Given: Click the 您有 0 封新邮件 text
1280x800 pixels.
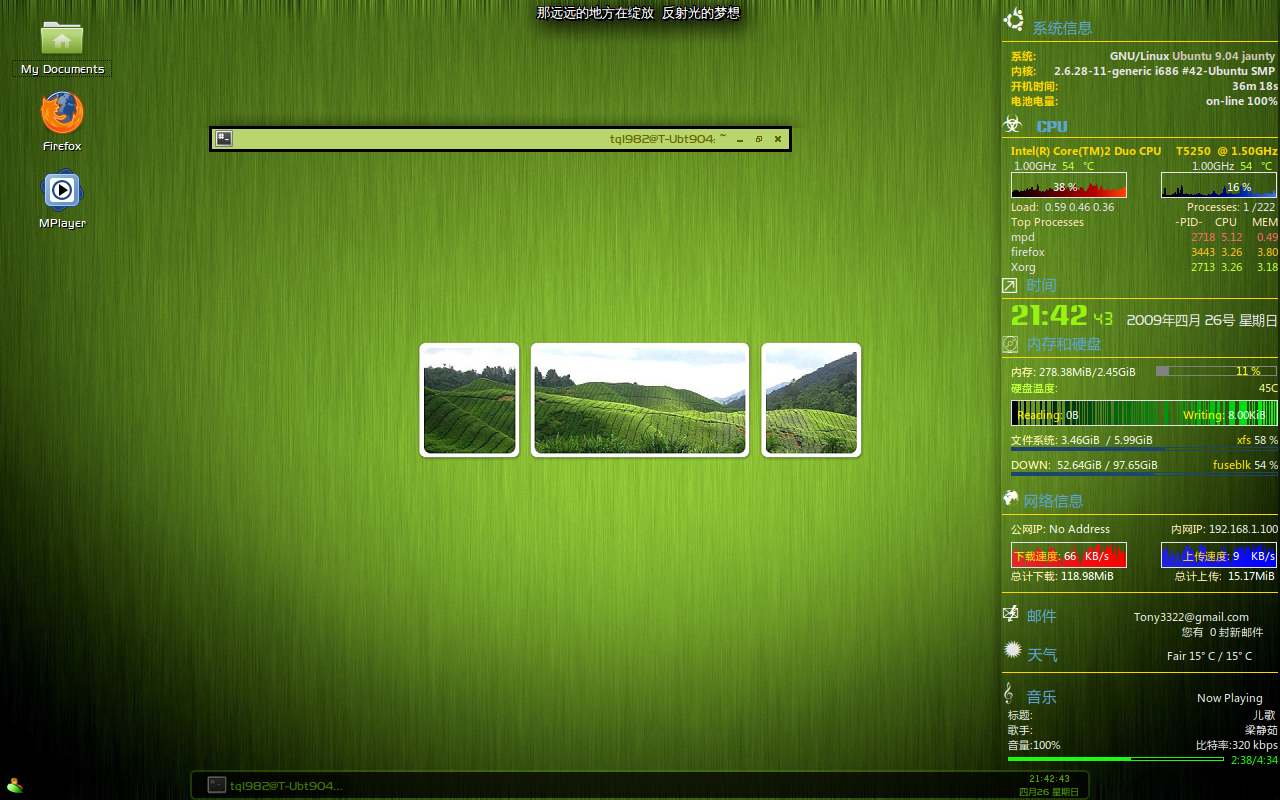Looking at the screenshot, I should 1222,632.
